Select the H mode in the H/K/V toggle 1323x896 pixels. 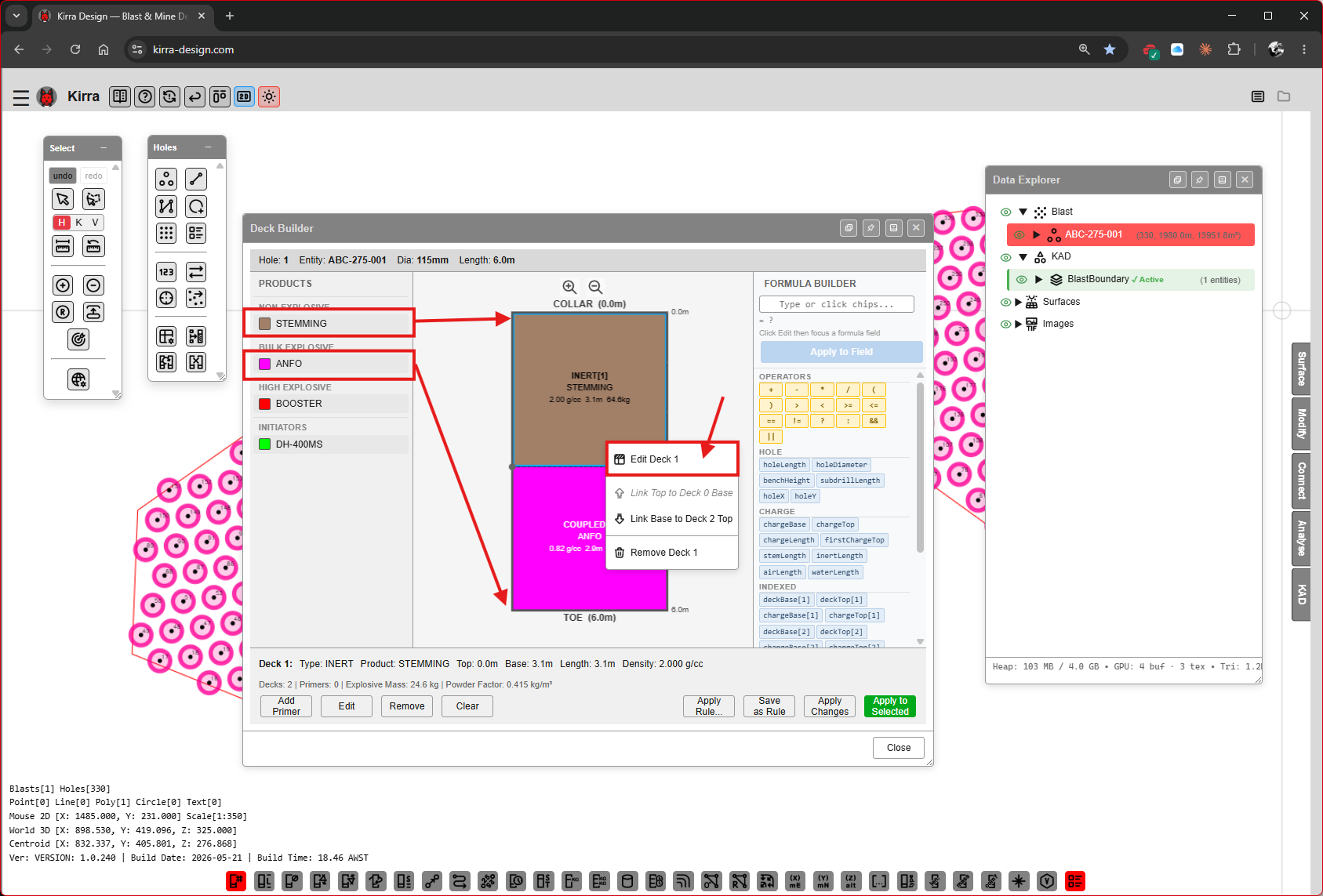(62, 223)
